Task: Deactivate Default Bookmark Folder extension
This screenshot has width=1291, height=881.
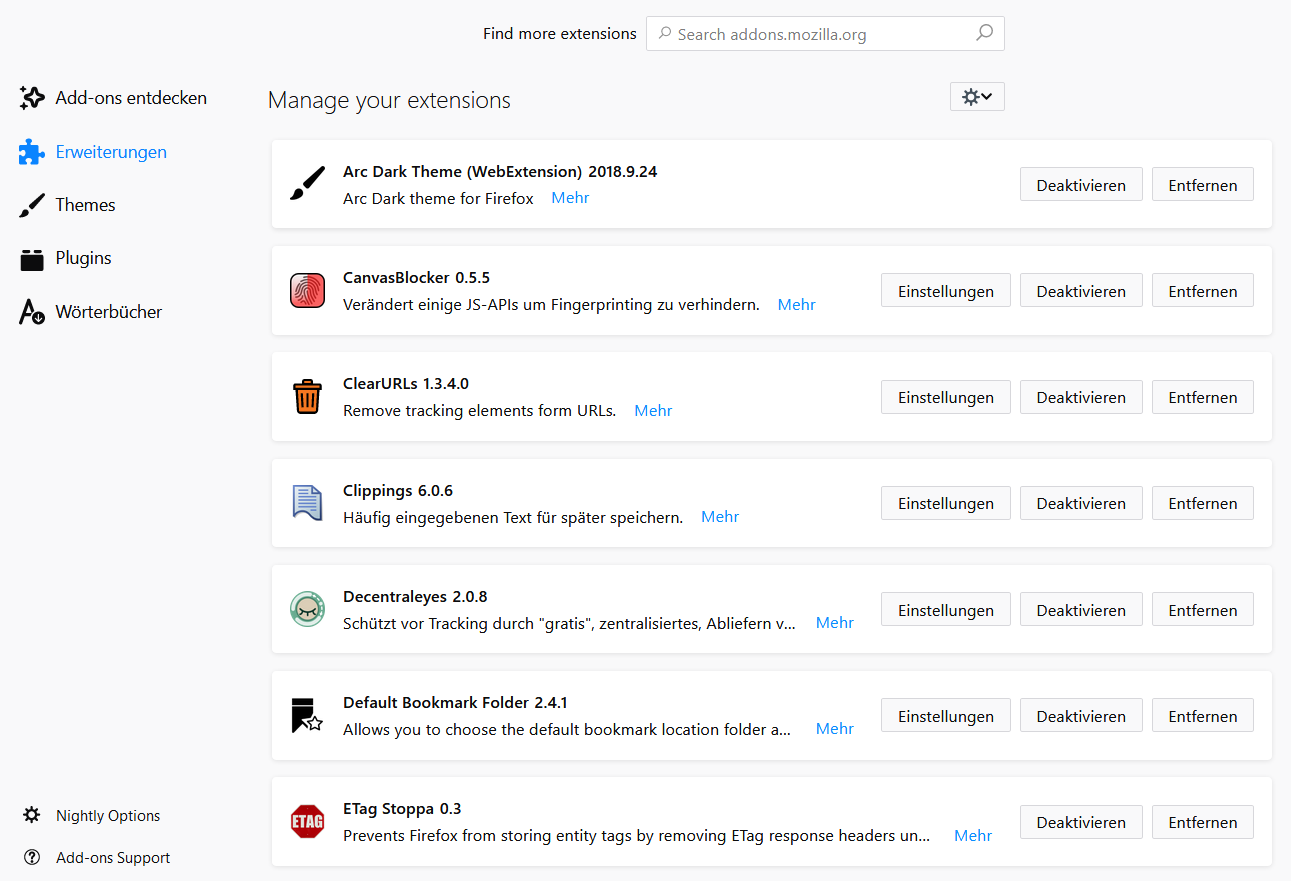Action: pos(1081,716)
